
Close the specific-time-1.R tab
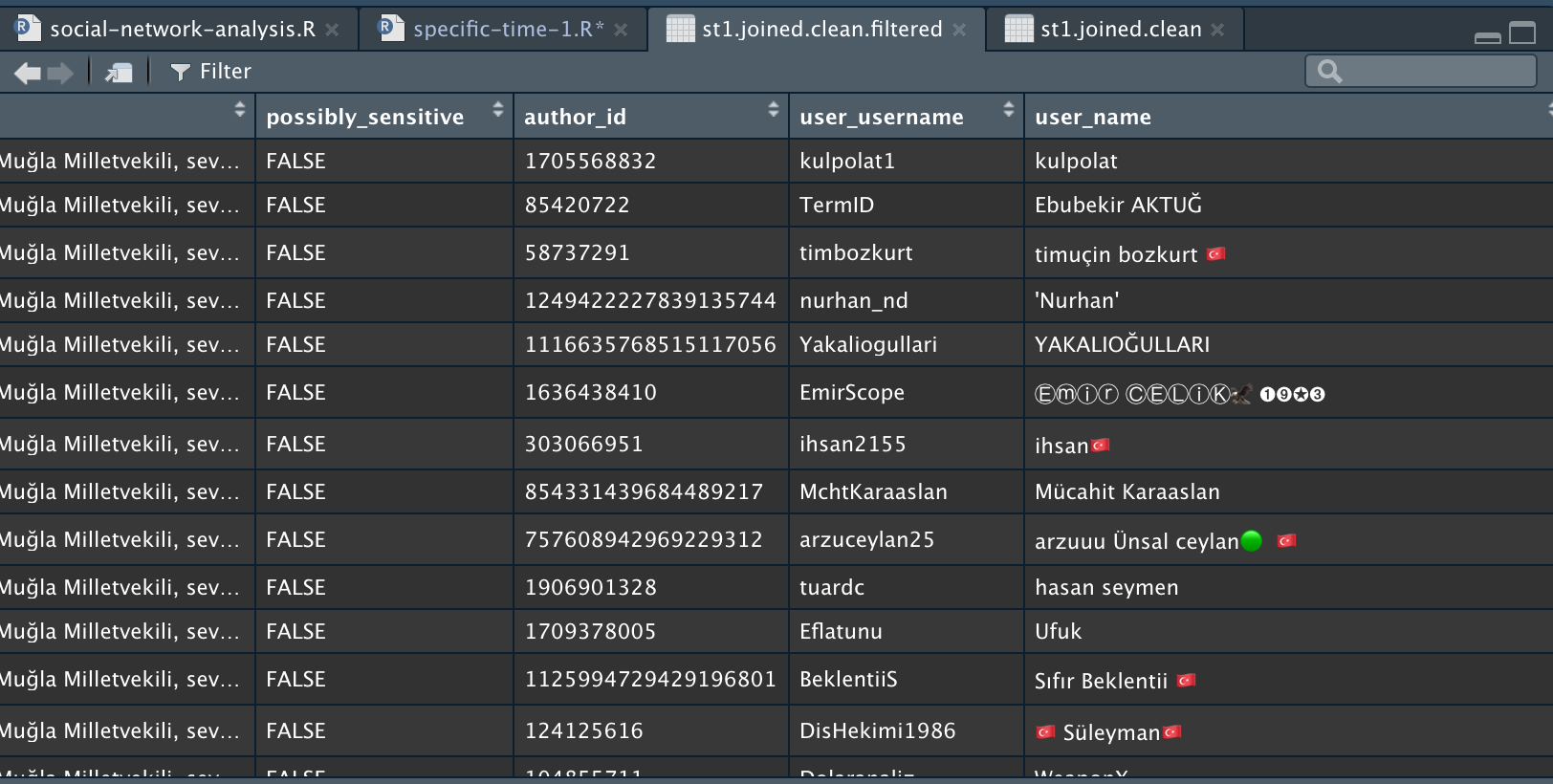621,30
